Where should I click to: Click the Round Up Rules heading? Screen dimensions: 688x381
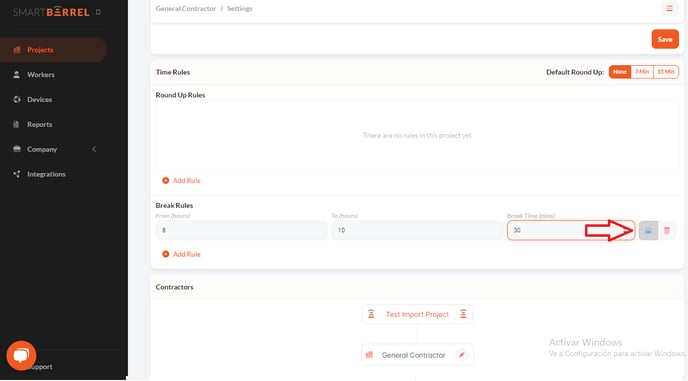click(180, 95)
